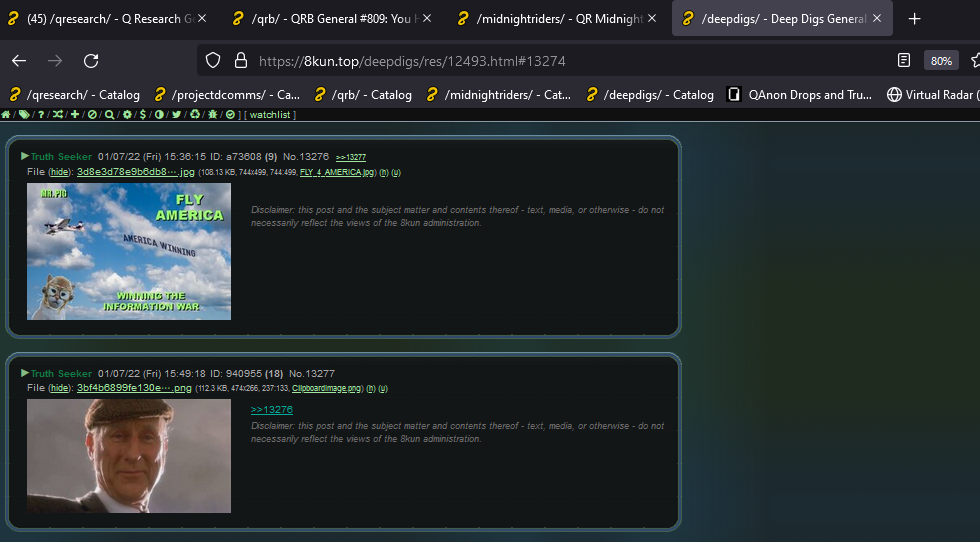Close the /midnightriders/ tab

pos(652,19)
